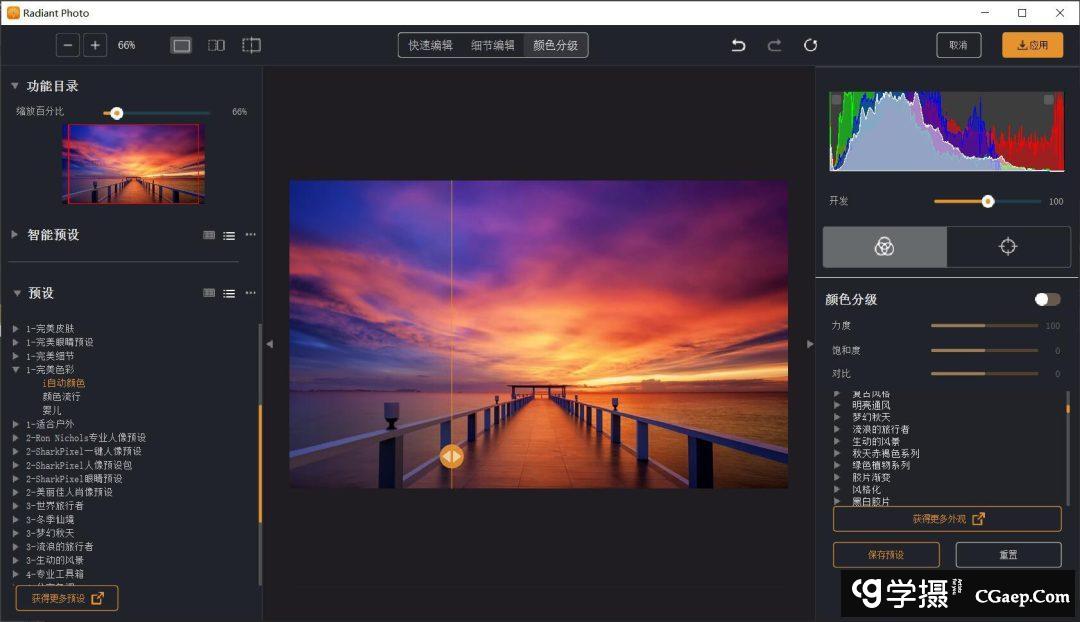1080x622 pixels.
Task: Click the 应用 apply button
Action: (1032, 45)
